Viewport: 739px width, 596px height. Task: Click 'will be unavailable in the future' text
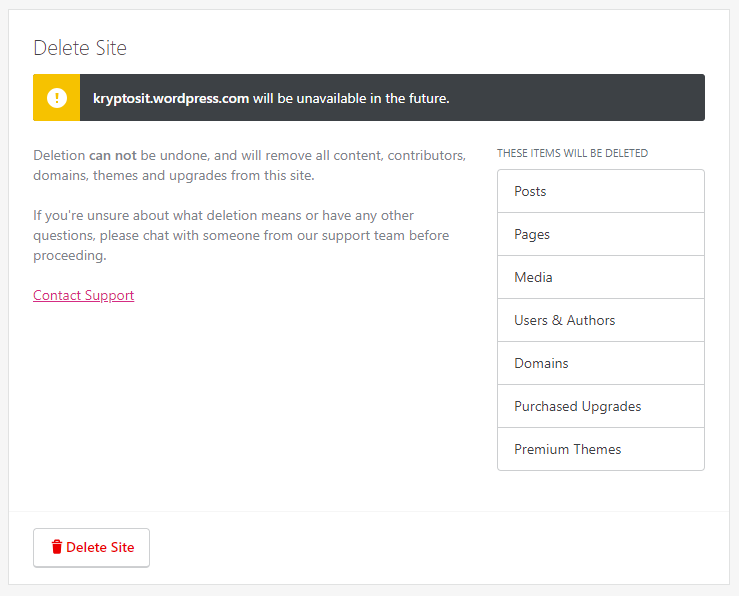tap(351, 98)
